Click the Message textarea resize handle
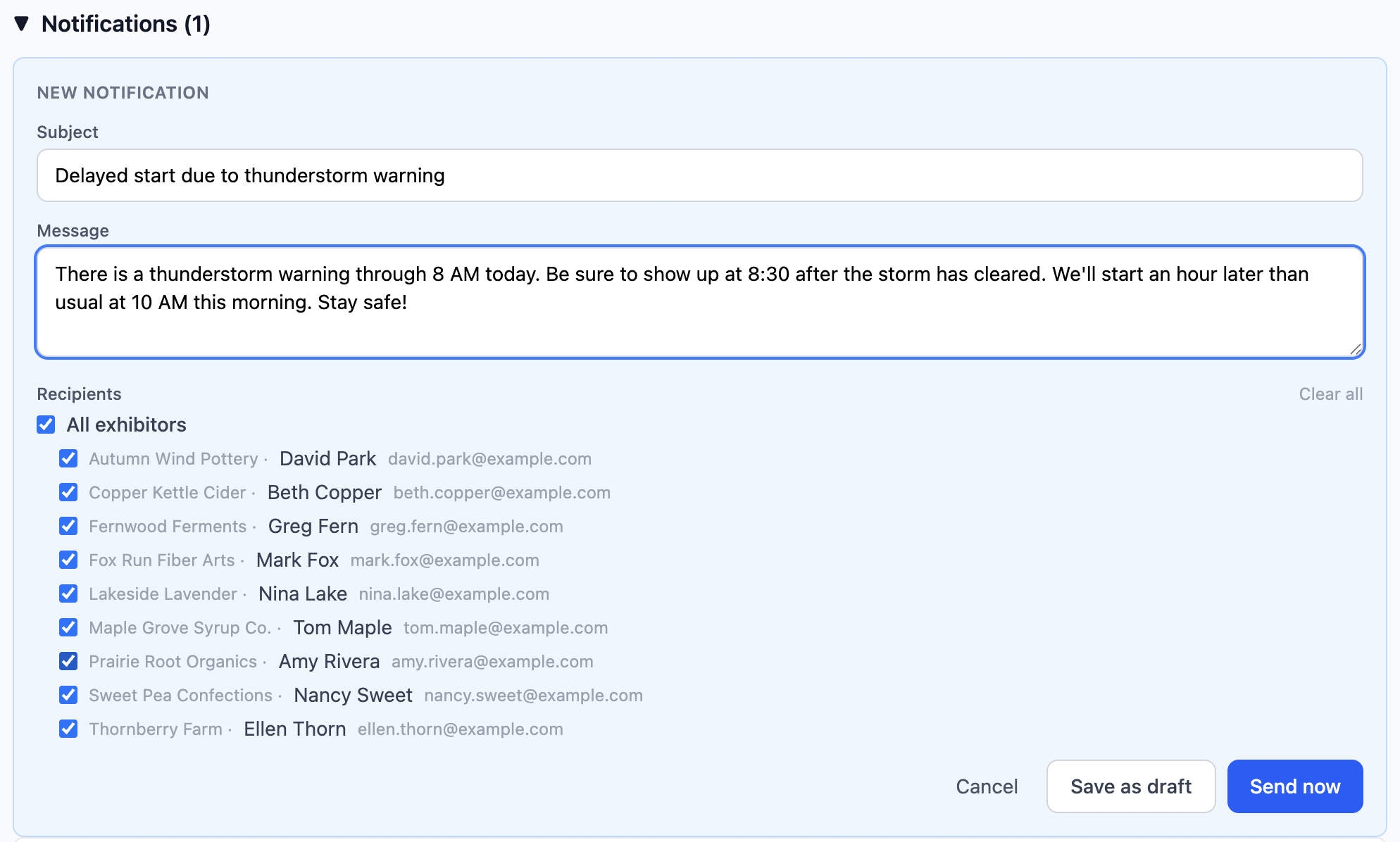The image size is (1400, 842). click(1355, 349)
